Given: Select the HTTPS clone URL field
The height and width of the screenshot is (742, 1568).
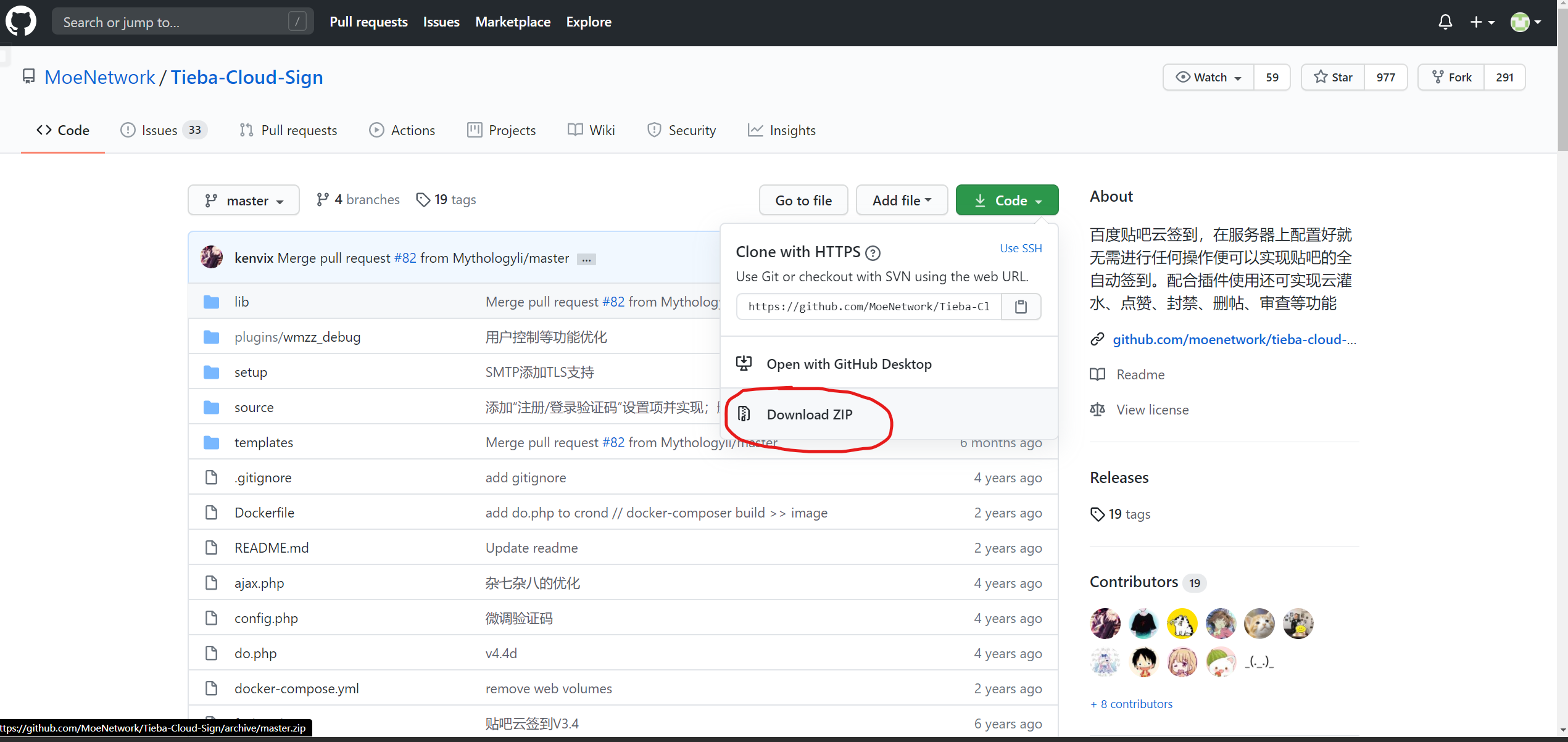Looking at the screenshot, I should [868, 307].
